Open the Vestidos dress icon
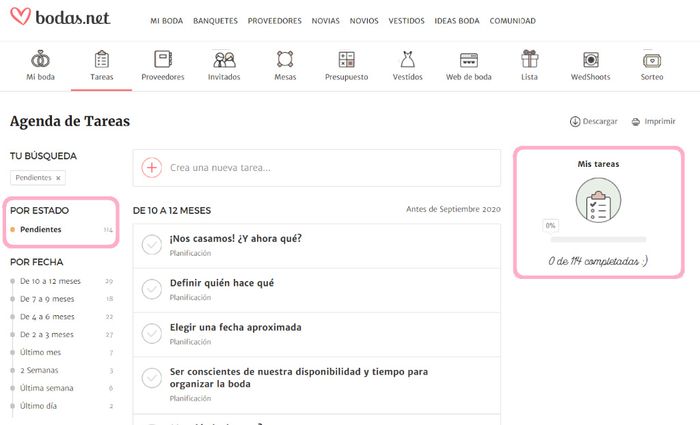This screenshot has height=425, width=700. pos(408,59)
